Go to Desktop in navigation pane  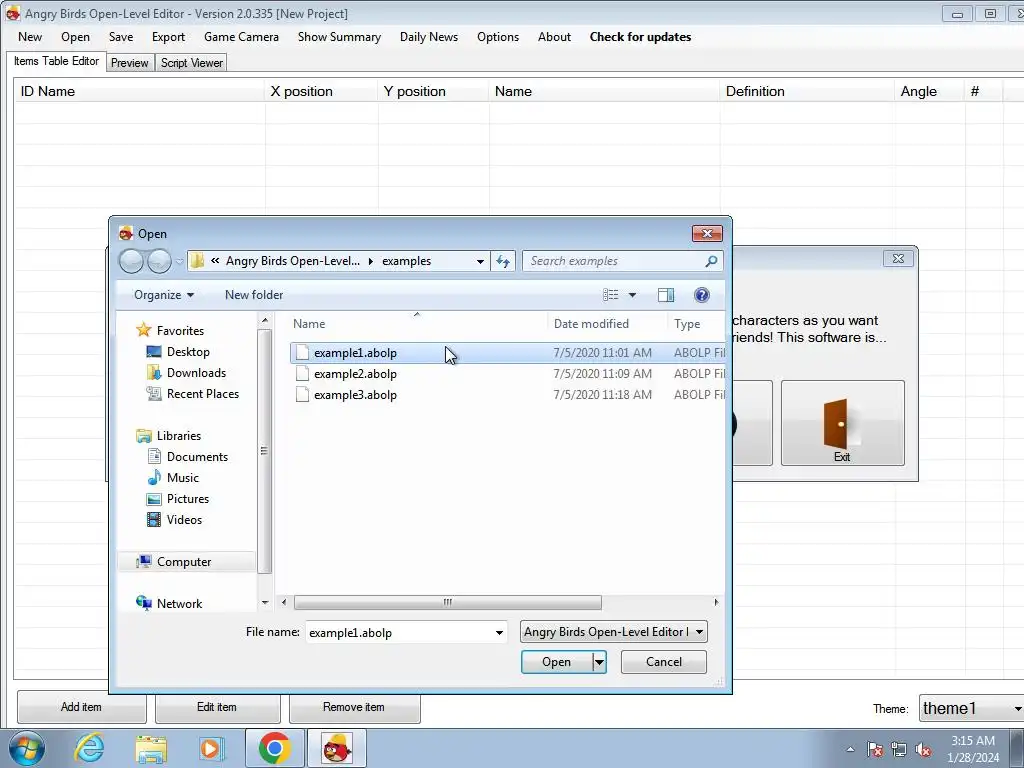(x=187, y=352)
